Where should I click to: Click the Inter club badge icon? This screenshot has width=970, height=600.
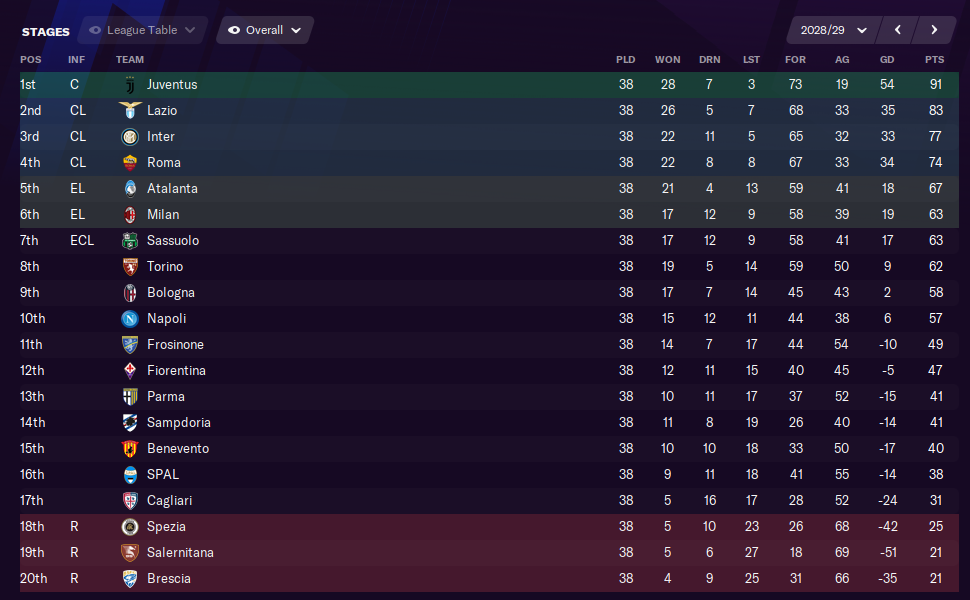[x=130, y=137]
